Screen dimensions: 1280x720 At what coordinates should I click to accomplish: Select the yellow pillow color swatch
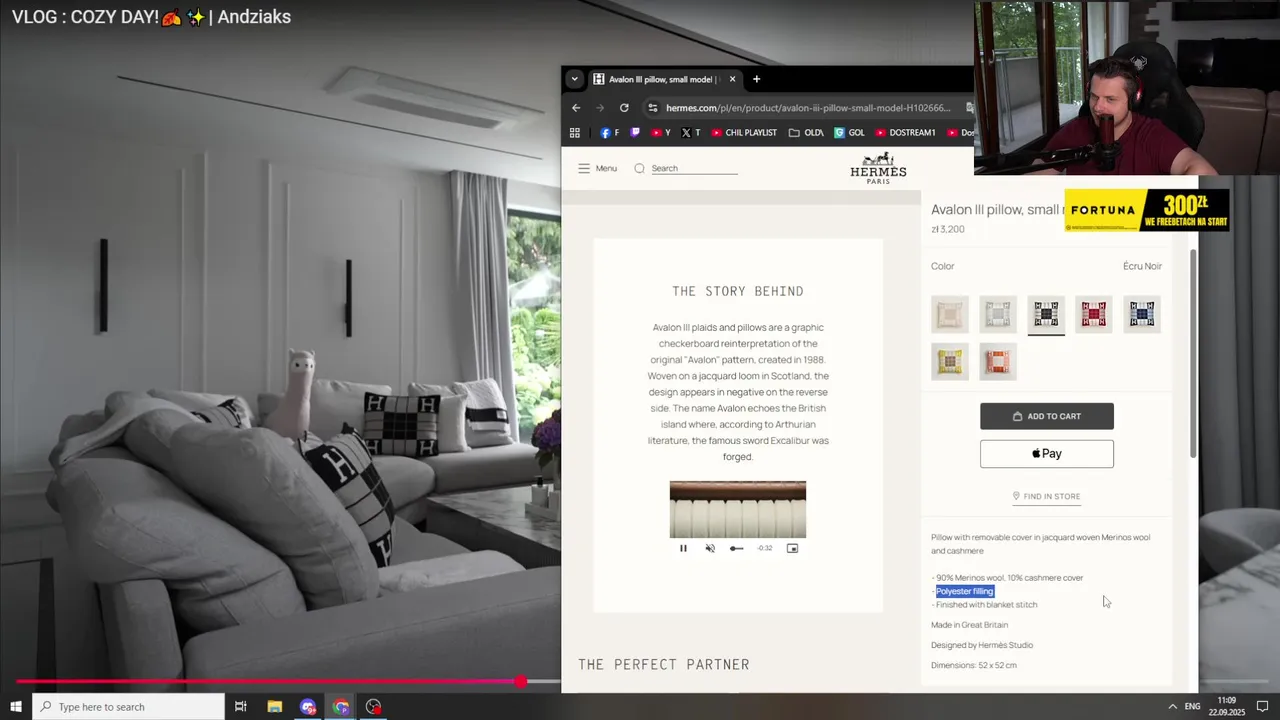pyautogui.click(x=950, y=361)
